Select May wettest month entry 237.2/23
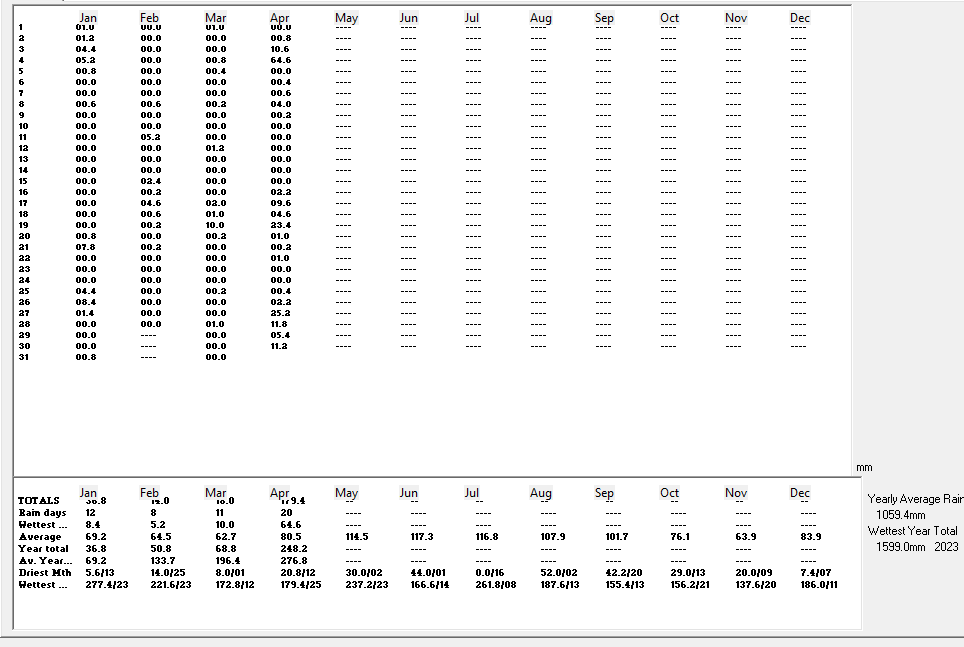This screenshot has width=964, height=647. [367, 585]
